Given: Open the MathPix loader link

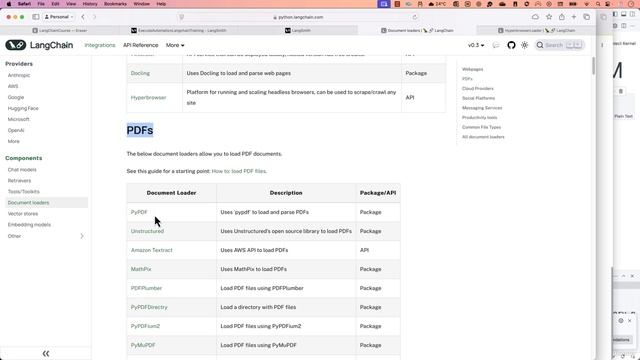Looking at the screenshot, I should (141, 269).
